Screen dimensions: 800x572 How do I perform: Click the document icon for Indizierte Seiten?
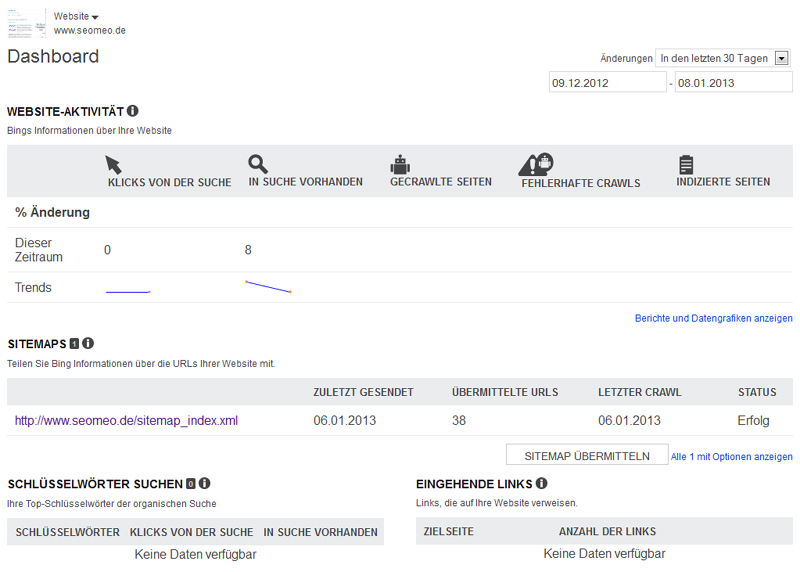pyautogui.click(x=686, y=164)
